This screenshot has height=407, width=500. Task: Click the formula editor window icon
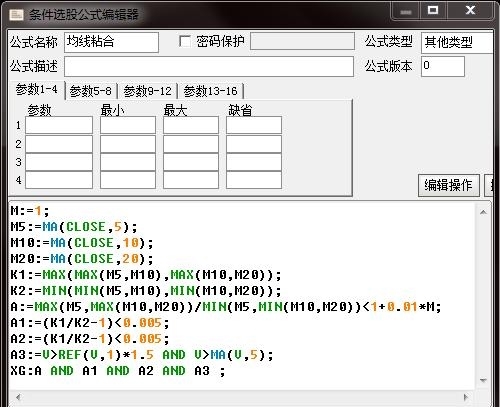(x=16, y=14)
